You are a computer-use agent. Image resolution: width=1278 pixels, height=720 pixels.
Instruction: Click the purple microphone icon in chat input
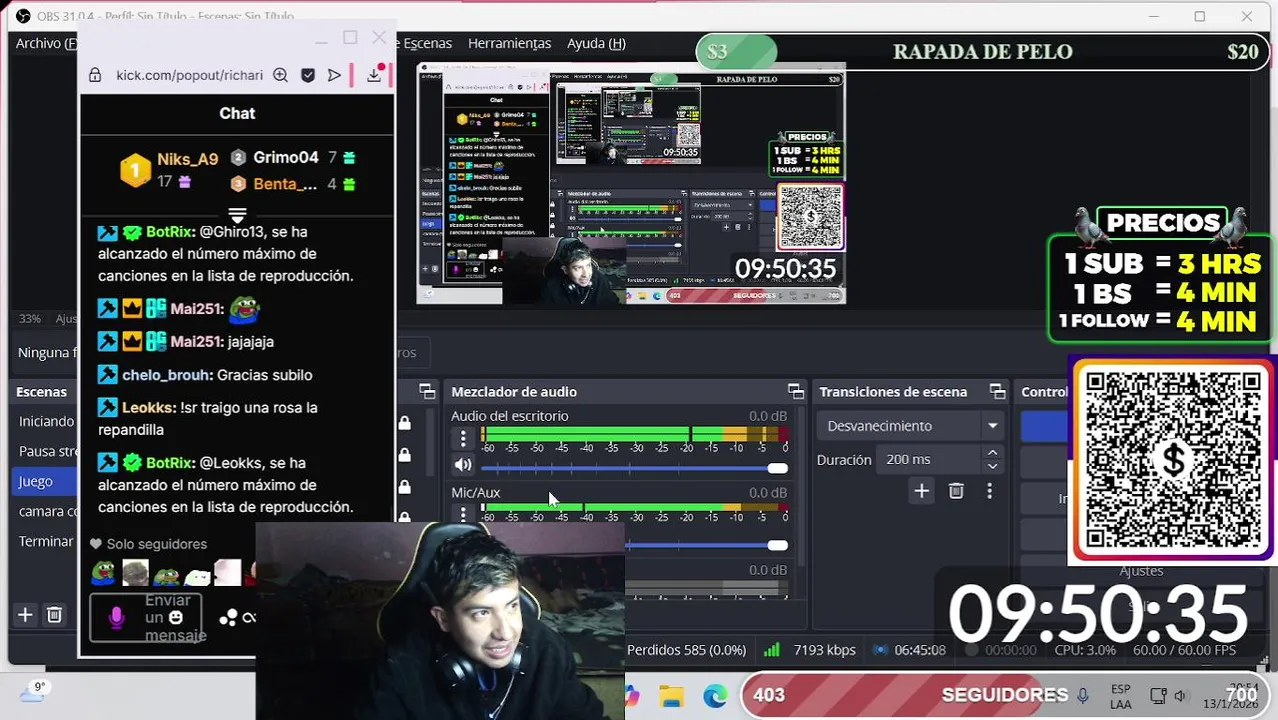pyautogui.click(x=116, y=618)
